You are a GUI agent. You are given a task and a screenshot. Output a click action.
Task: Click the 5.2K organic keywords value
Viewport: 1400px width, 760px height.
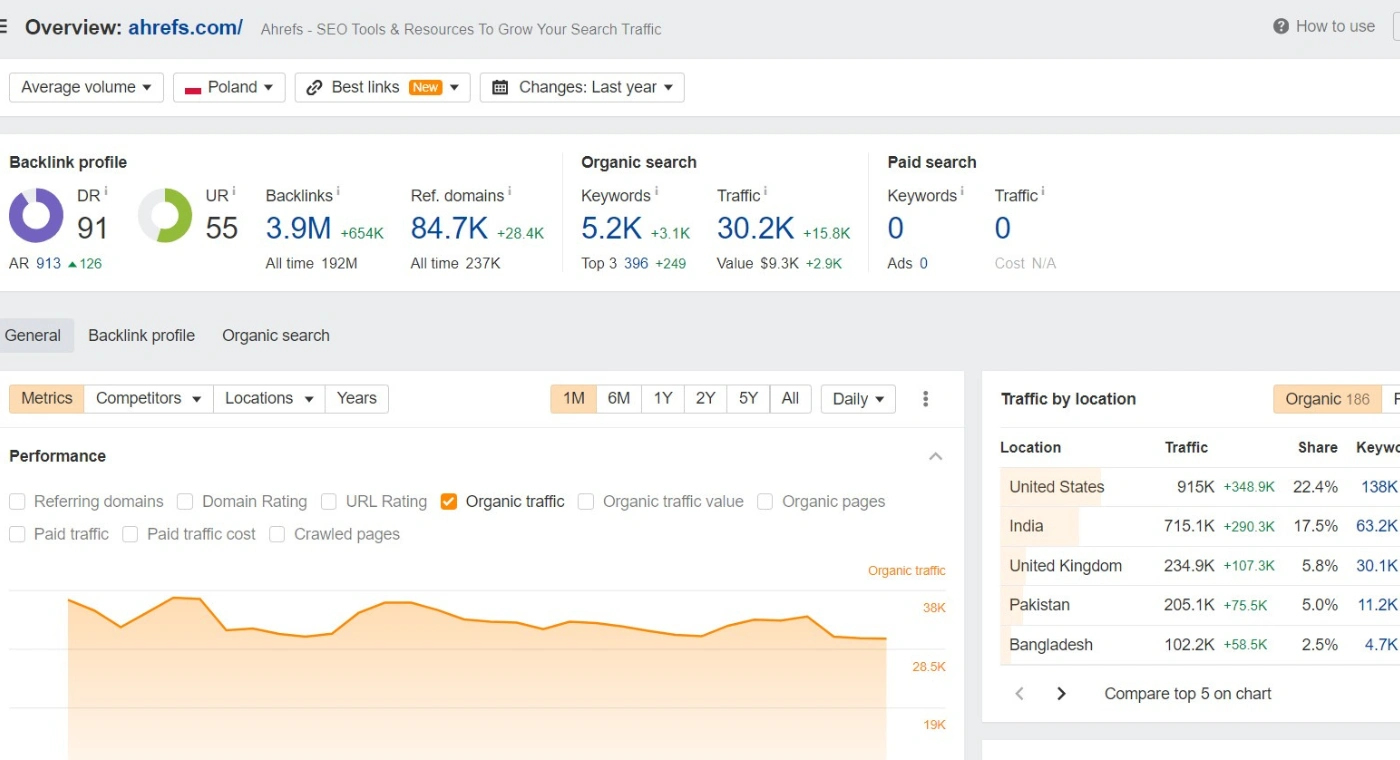click(611, 229)
